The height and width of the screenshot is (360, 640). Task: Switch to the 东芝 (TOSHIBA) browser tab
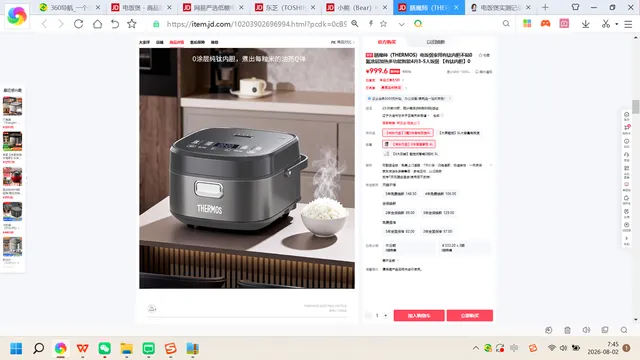click(285, 7)
